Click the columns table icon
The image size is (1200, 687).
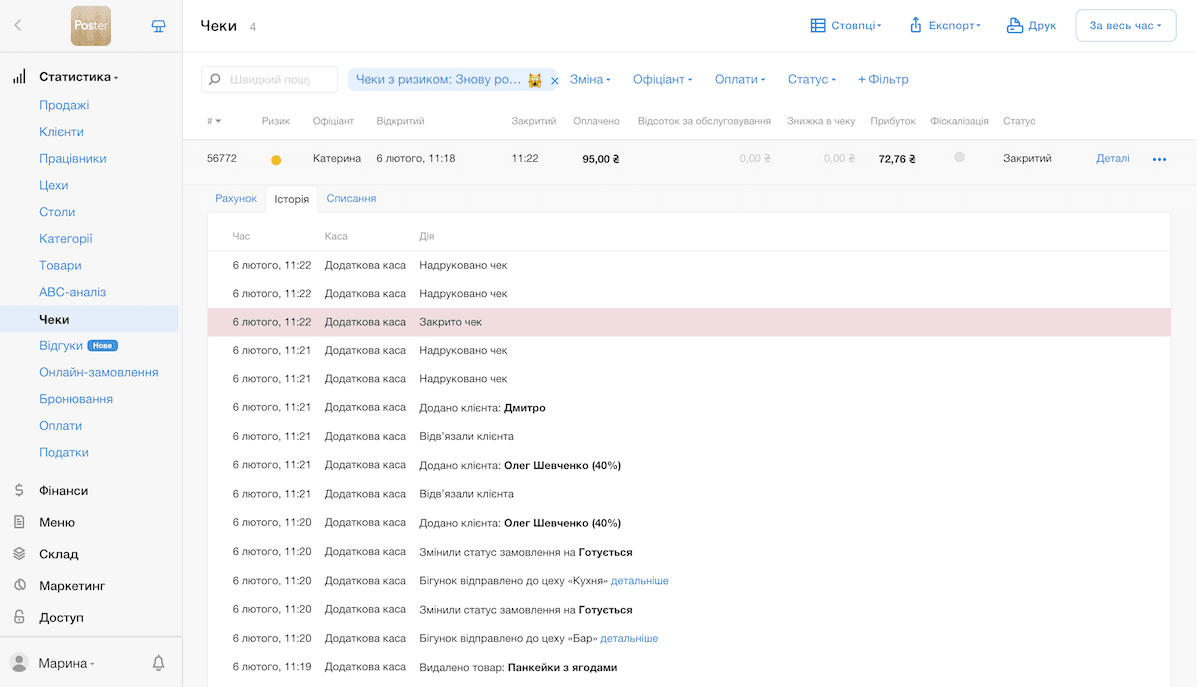point(818,26)
